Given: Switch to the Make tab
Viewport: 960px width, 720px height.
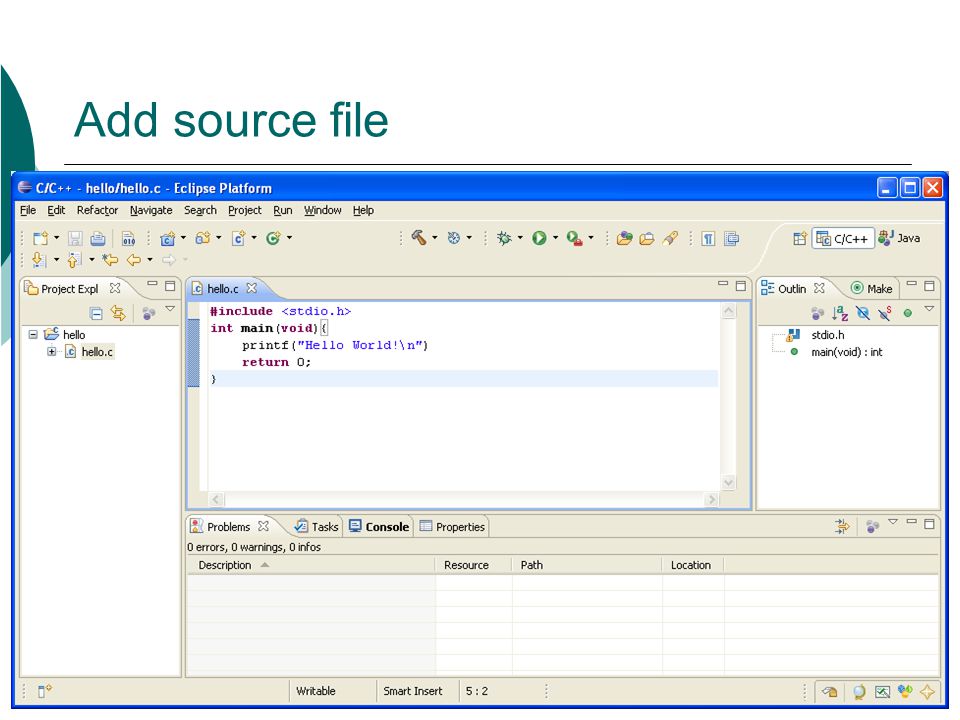Looking at the screenshot, I should tap(872, 288).
